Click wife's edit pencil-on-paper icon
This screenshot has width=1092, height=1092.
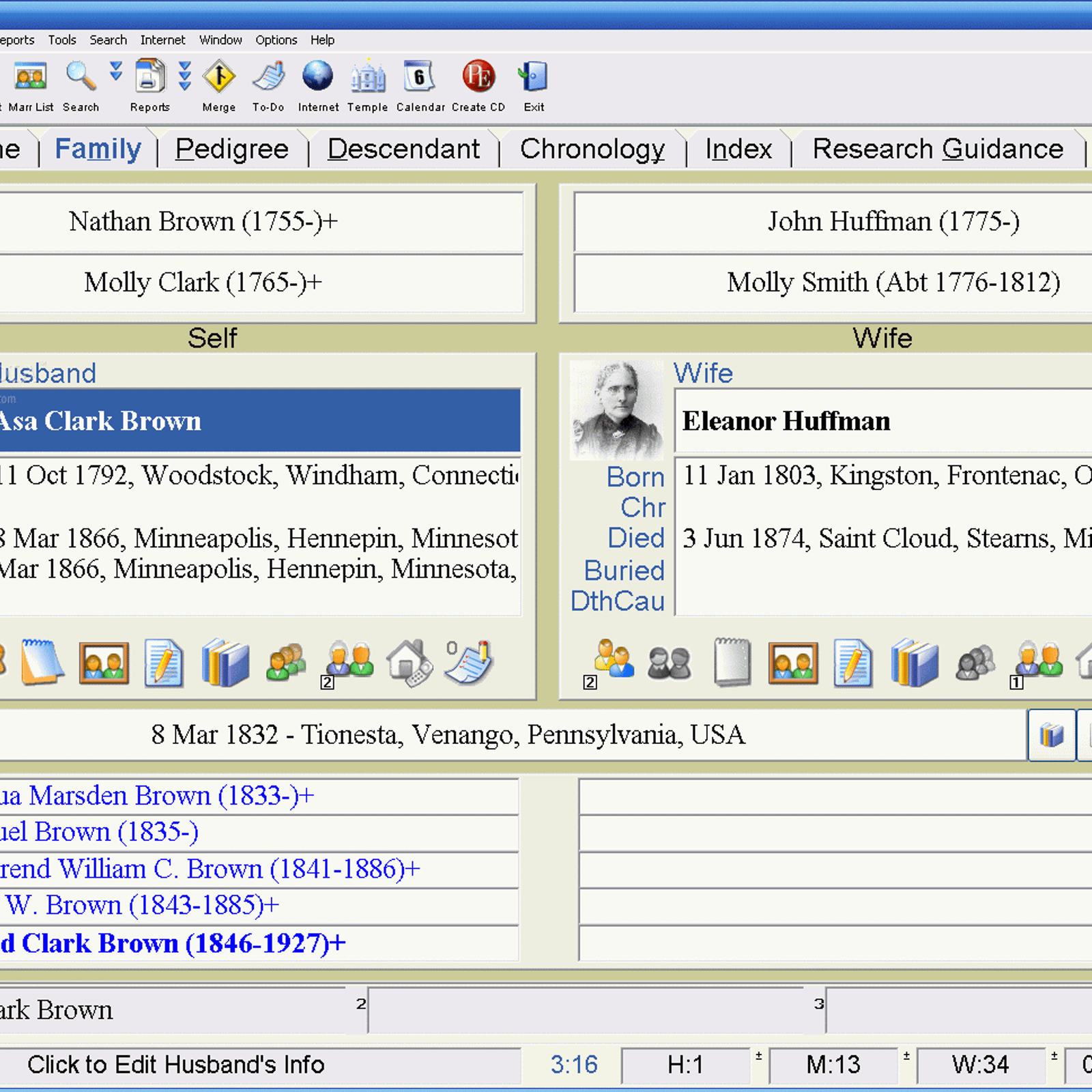pyautogui.click(x=853, y=662)
